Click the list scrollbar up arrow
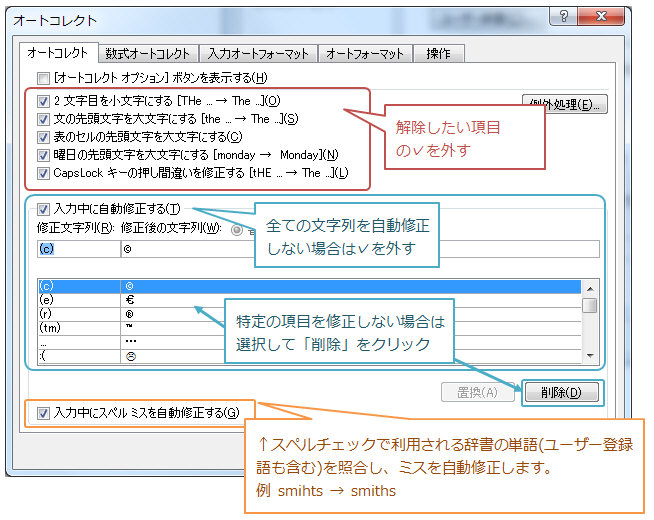Screen dimensions: 654x520 click(590, 289)
